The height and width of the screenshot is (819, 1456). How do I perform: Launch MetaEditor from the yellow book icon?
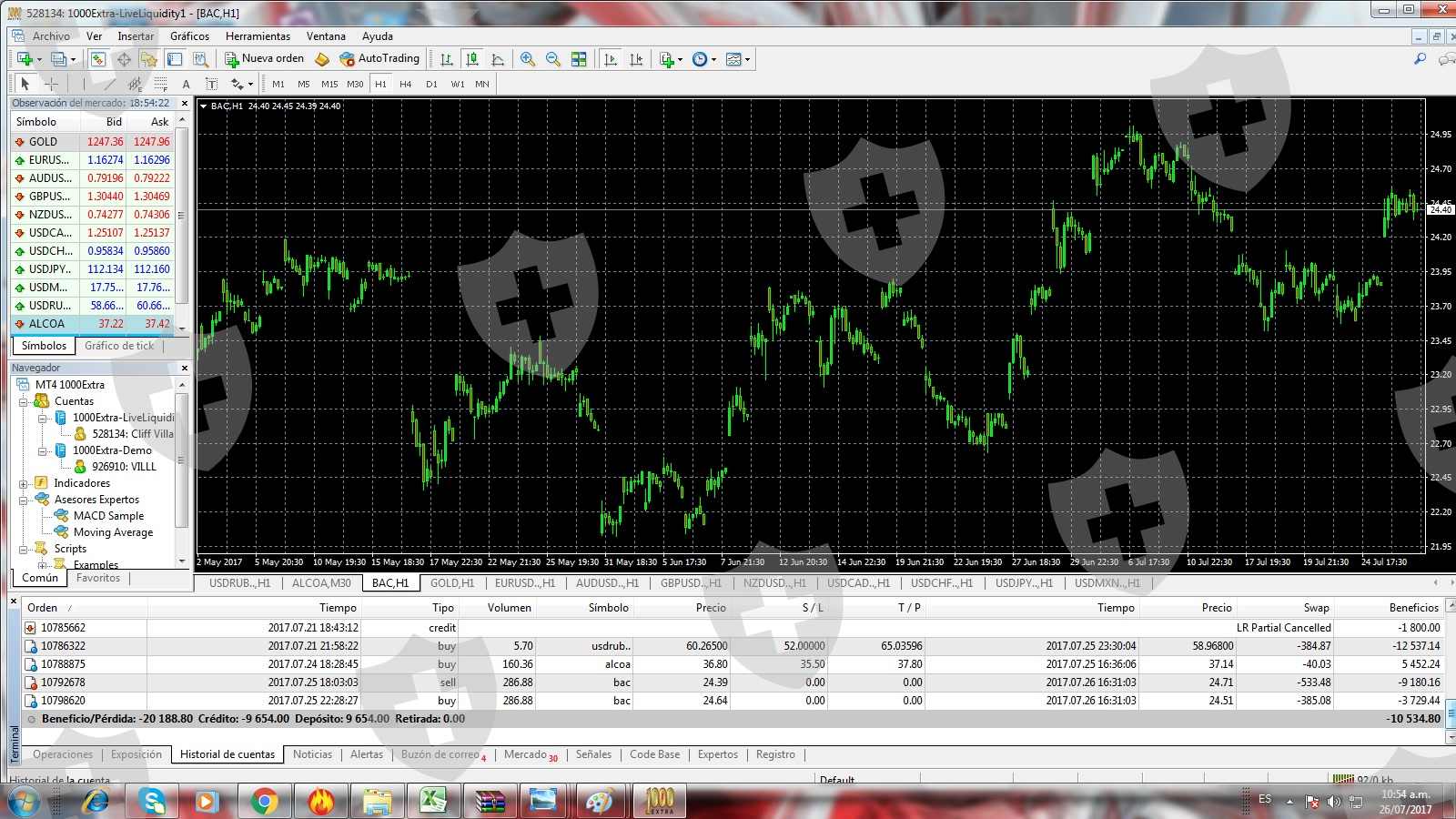(322, 59)
